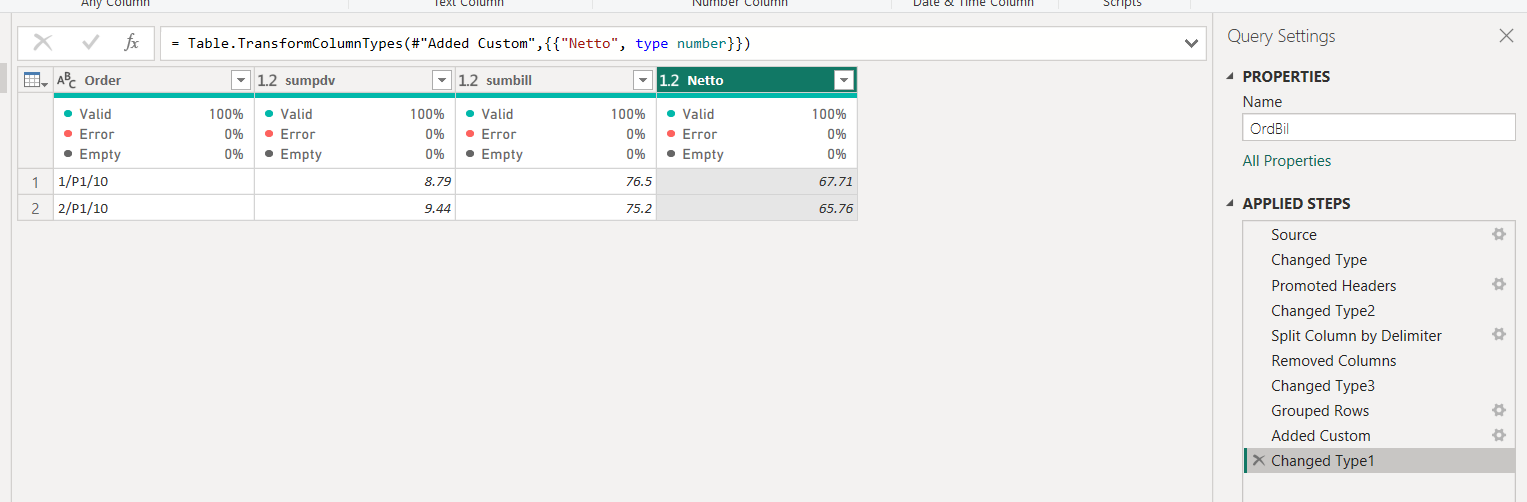Select the Source applied step
The image size is (1527, 502).
[1379, 235]
